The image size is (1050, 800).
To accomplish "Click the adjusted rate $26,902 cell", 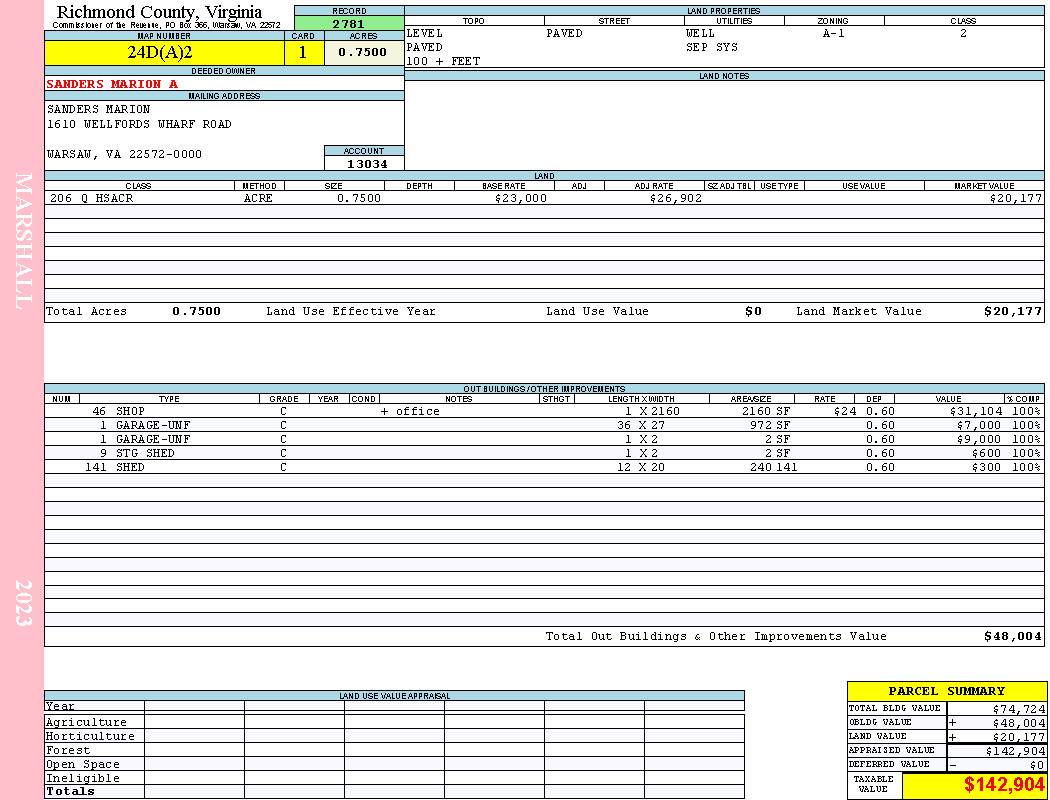I will click(675, 198).
